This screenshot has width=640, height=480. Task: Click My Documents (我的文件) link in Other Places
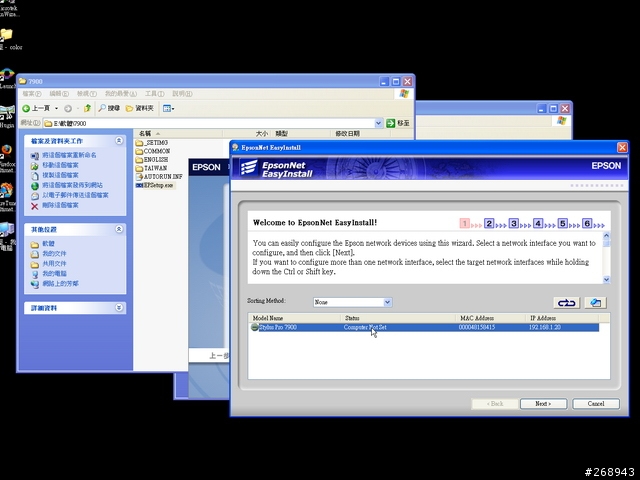click(54, 253)
